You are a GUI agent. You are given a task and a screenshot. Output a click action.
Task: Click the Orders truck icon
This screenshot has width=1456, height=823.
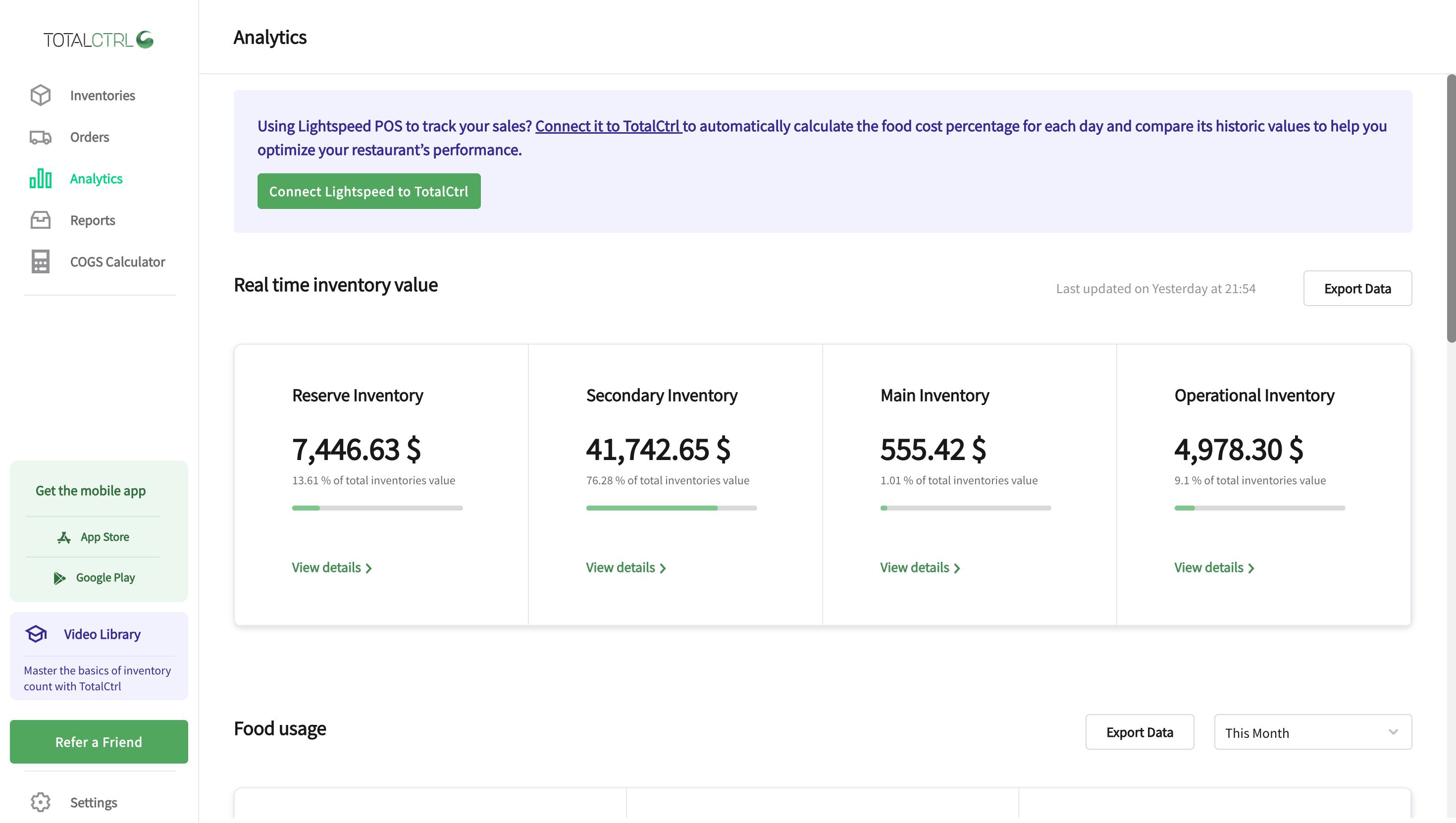pos(40,137)
